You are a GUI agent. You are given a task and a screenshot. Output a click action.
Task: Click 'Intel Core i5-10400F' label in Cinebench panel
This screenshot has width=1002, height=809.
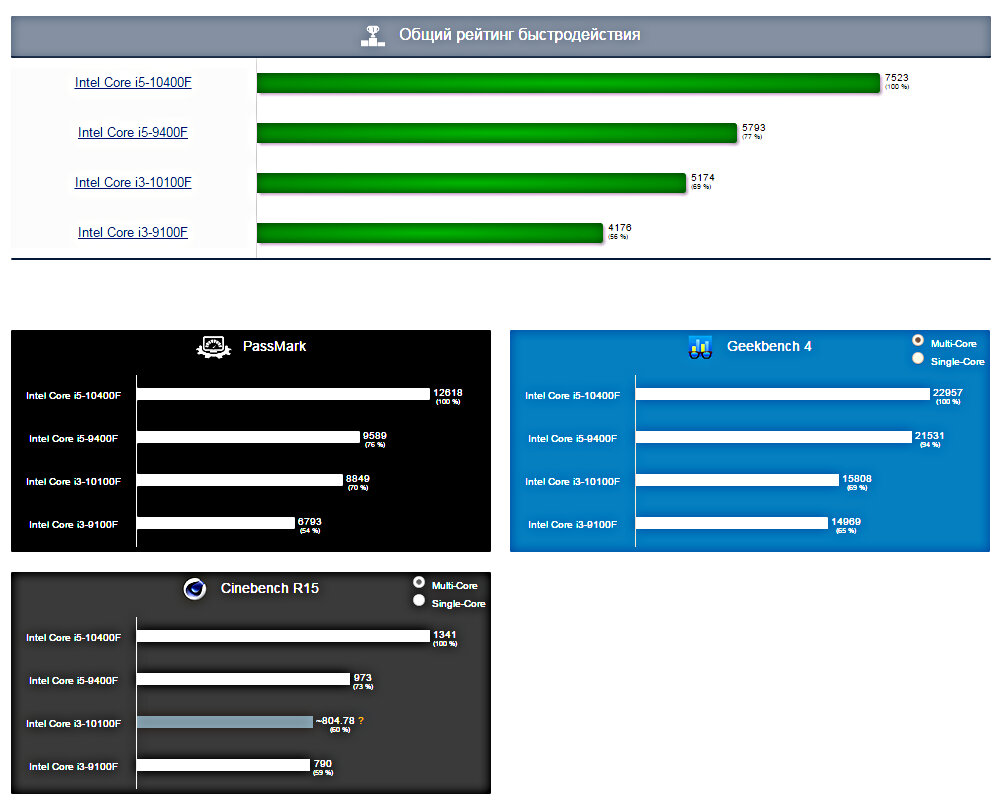73,638
